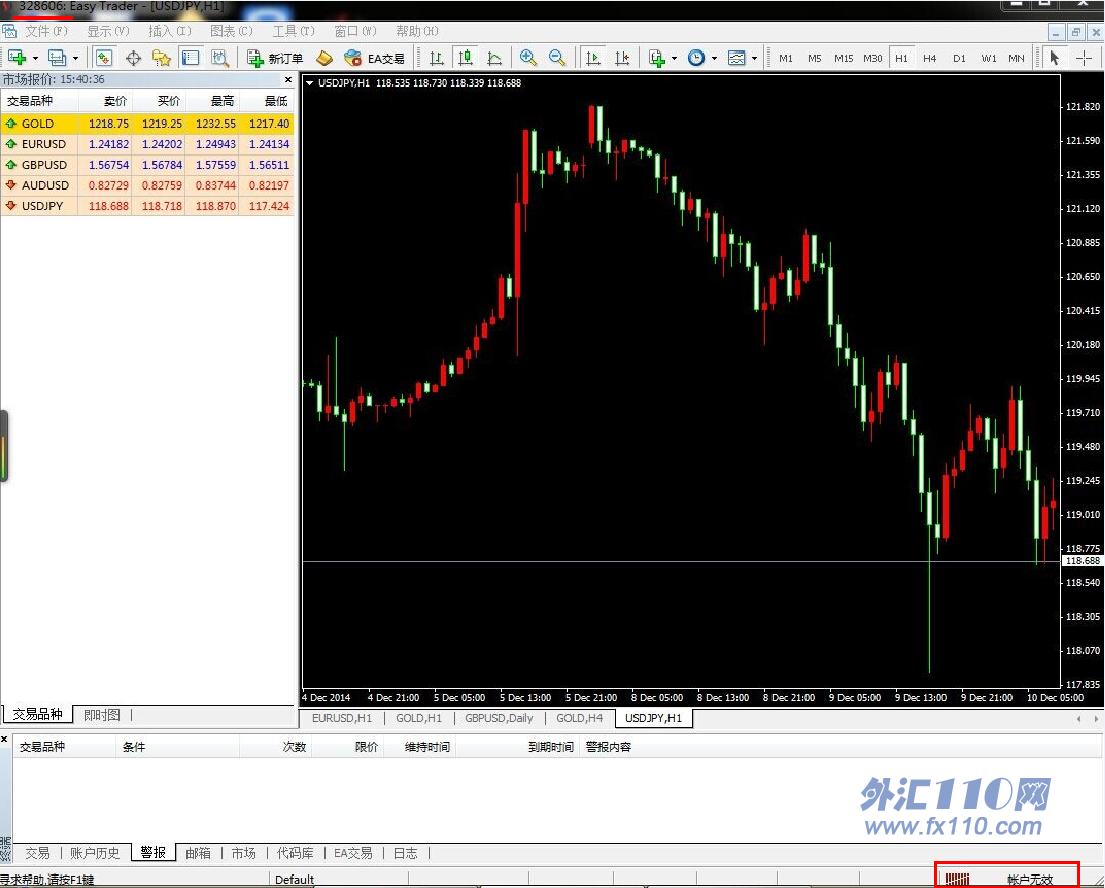Switch chart to bar chart style
Image resolution: width=1105 pixels, height=888 pixels.
pos(436,58)
